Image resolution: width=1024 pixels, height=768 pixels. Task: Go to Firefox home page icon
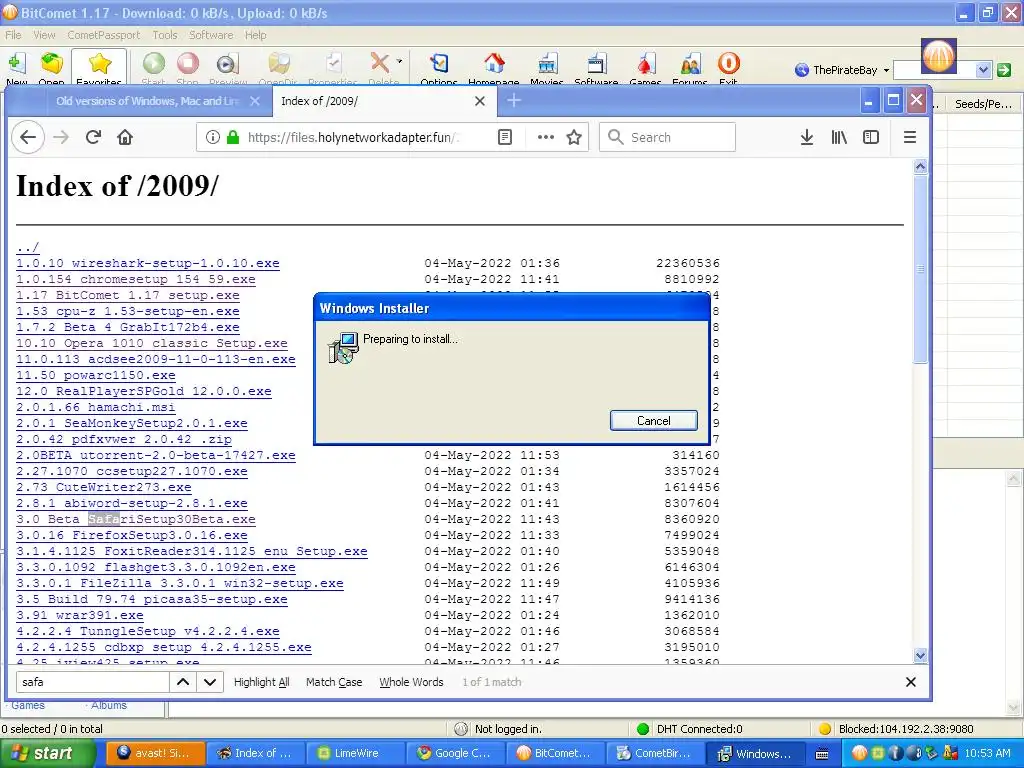125,137
